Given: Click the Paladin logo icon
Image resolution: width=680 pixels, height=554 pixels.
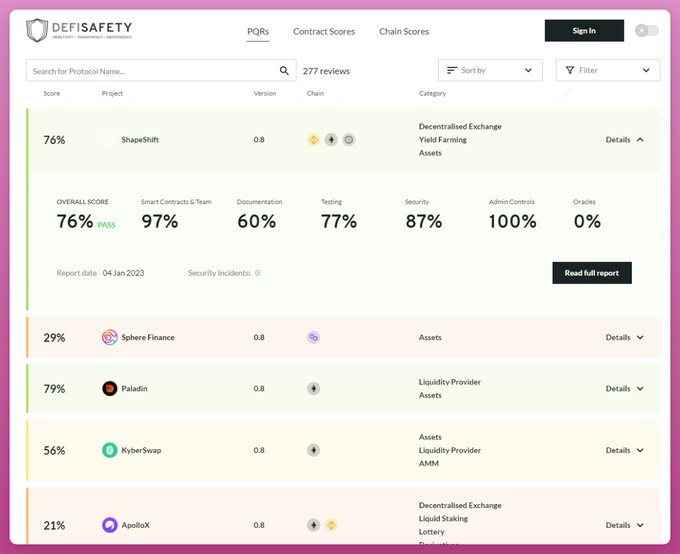Looking at the screenshot, I should [x=110, y=388].
